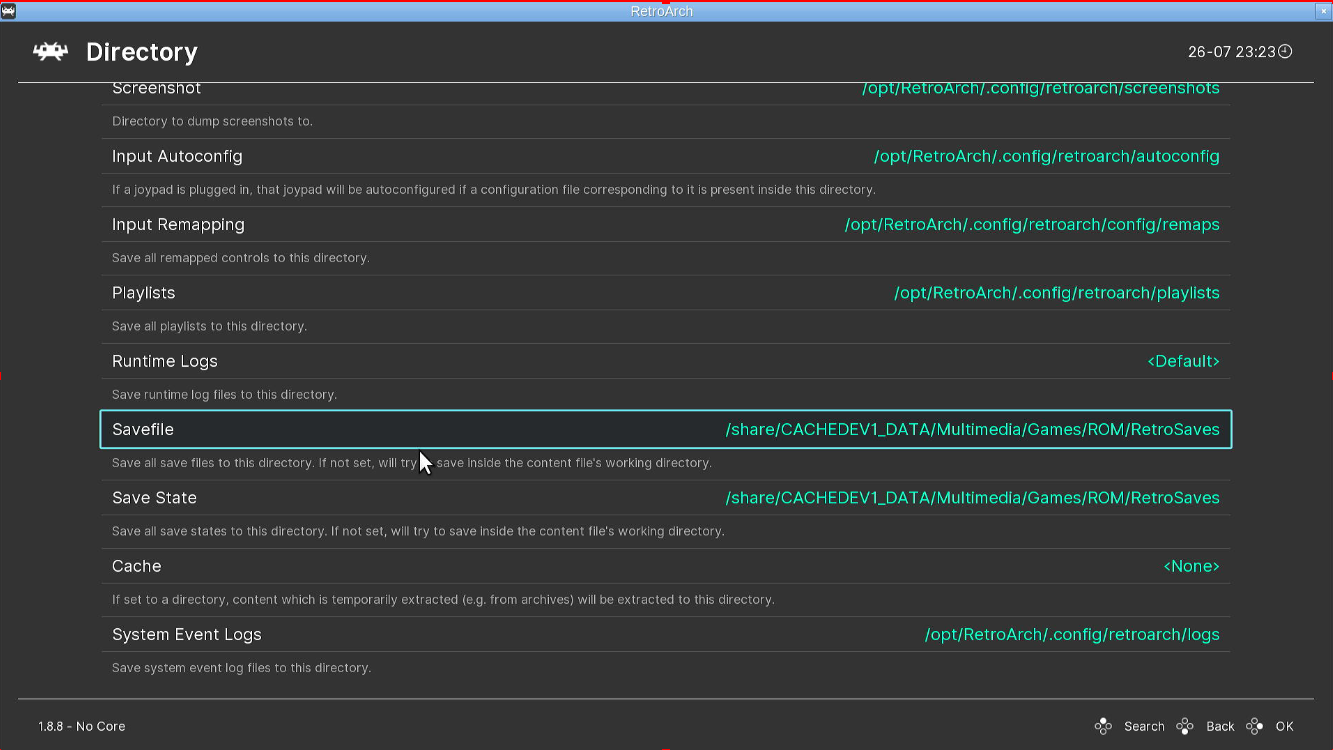Screen dimensions: 1333x750
Task: Select the Savefile directory entry
Action: click(666, 429)
